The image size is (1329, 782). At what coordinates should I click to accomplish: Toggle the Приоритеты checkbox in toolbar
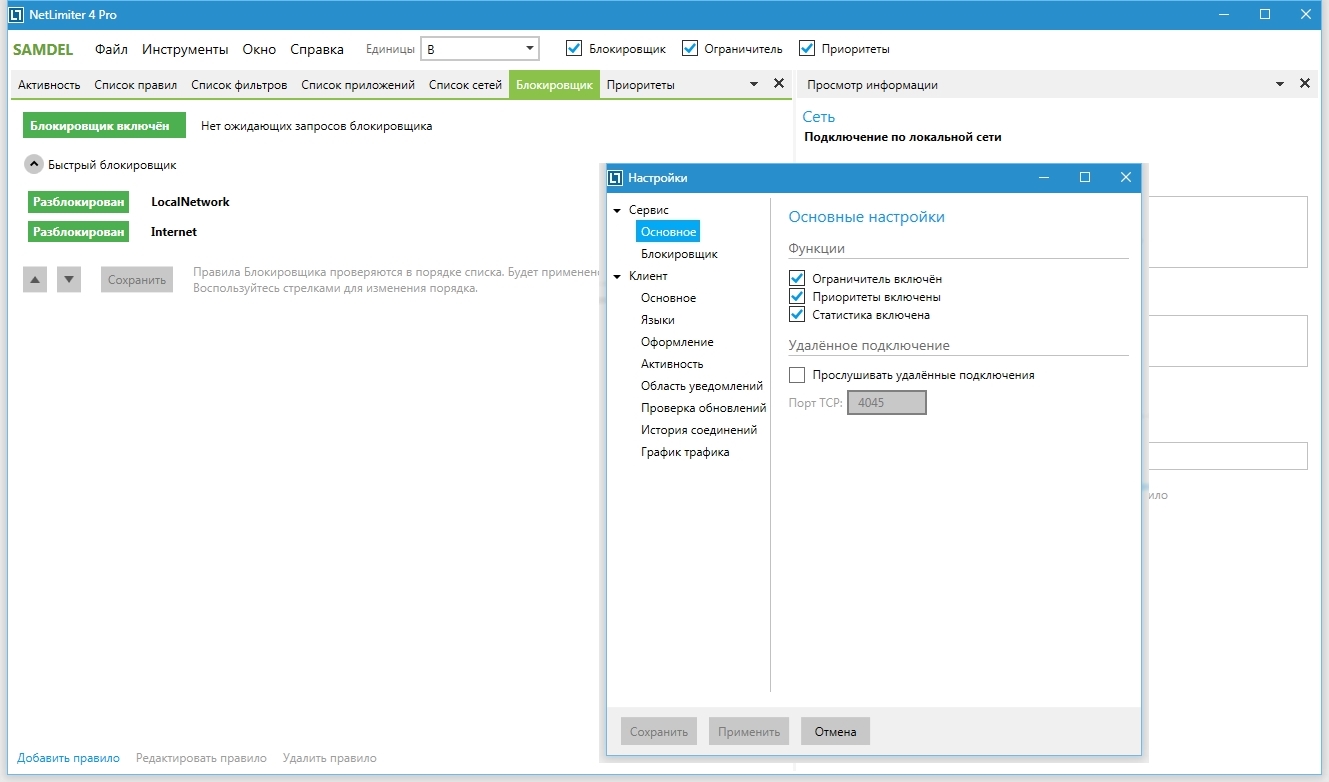tap(807, 48)
